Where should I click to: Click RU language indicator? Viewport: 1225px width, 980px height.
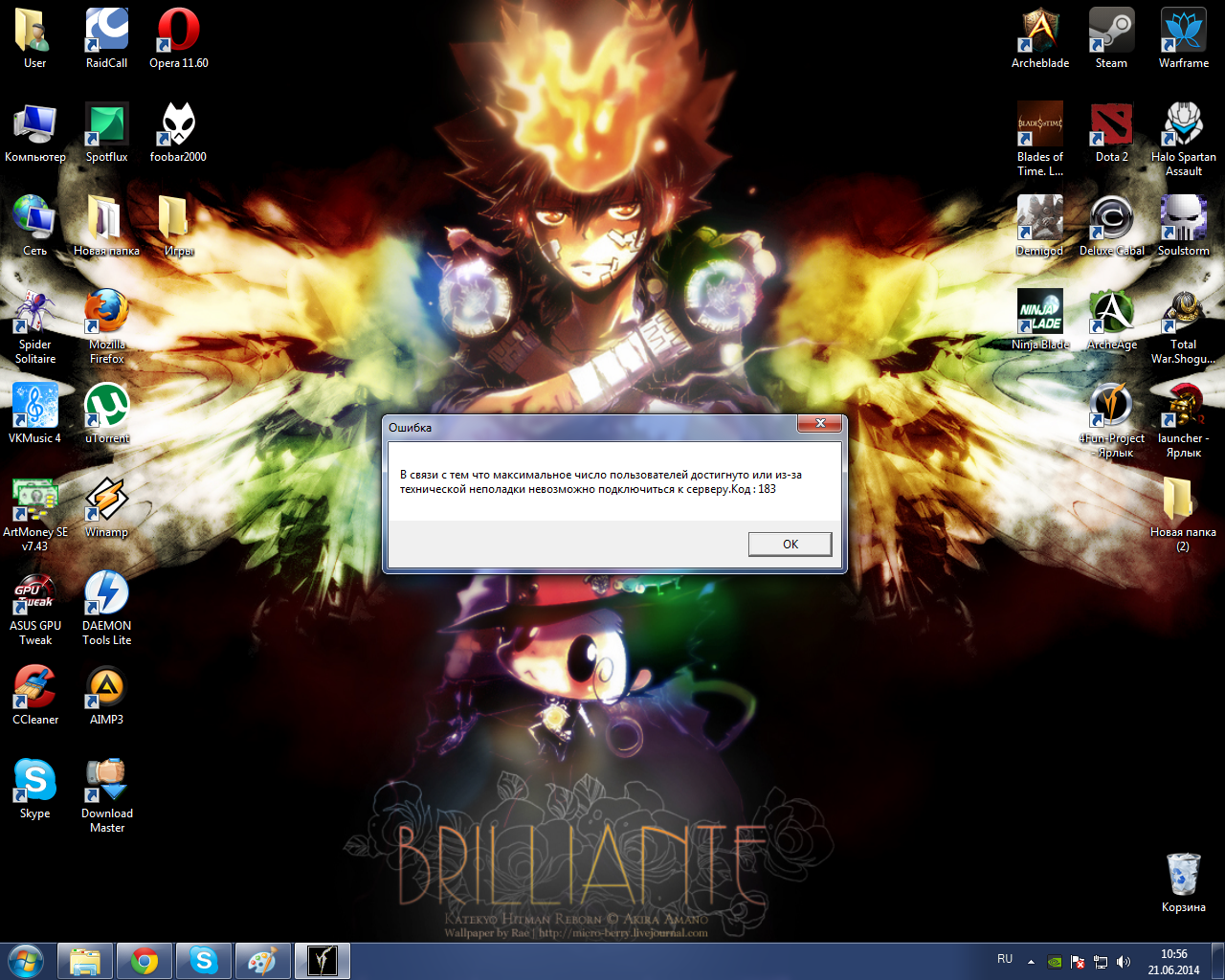[1005, 959]
